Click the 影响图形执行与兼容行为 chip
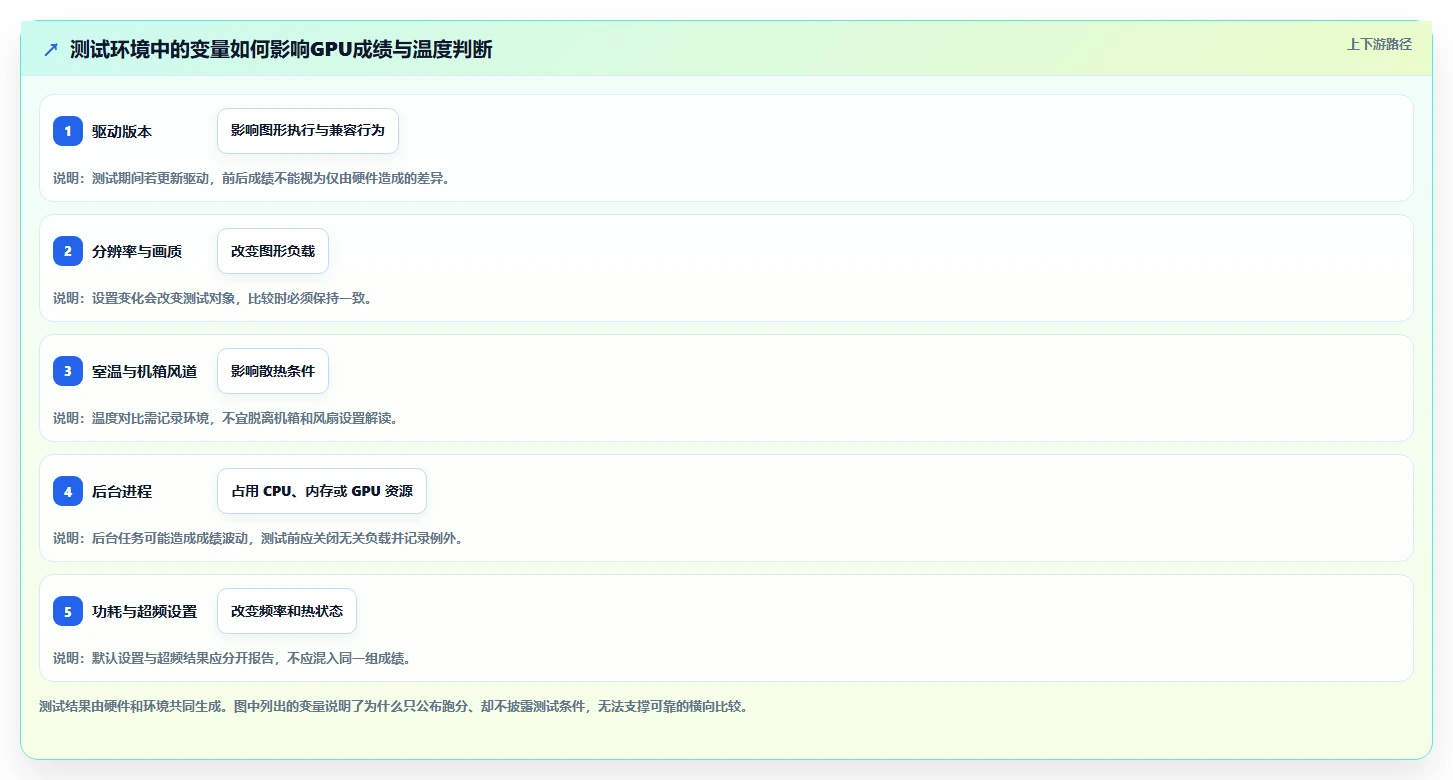 308,131
